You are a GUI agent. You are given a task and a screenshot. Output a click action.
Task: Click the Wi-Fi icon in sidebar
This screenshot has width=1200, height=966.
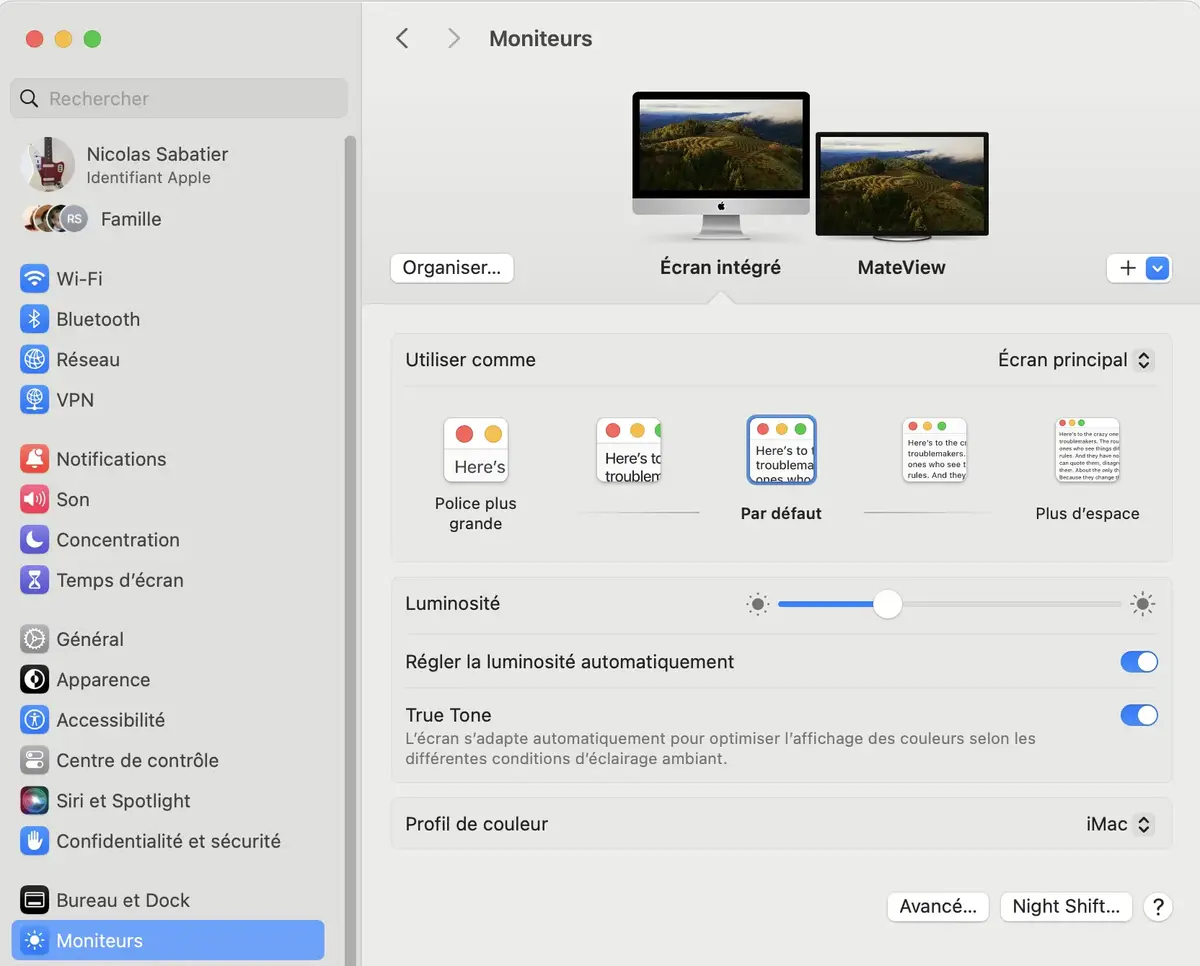35,279
